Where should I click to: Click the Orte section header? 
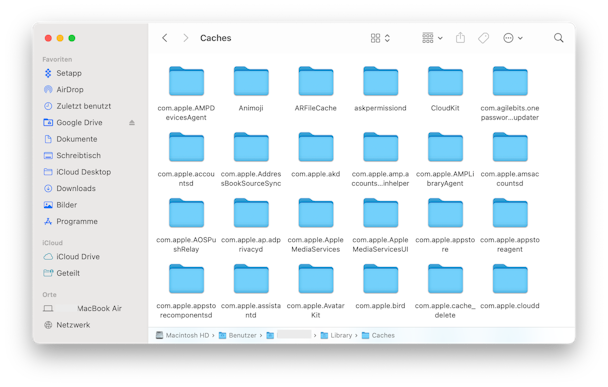pos(49,295)
